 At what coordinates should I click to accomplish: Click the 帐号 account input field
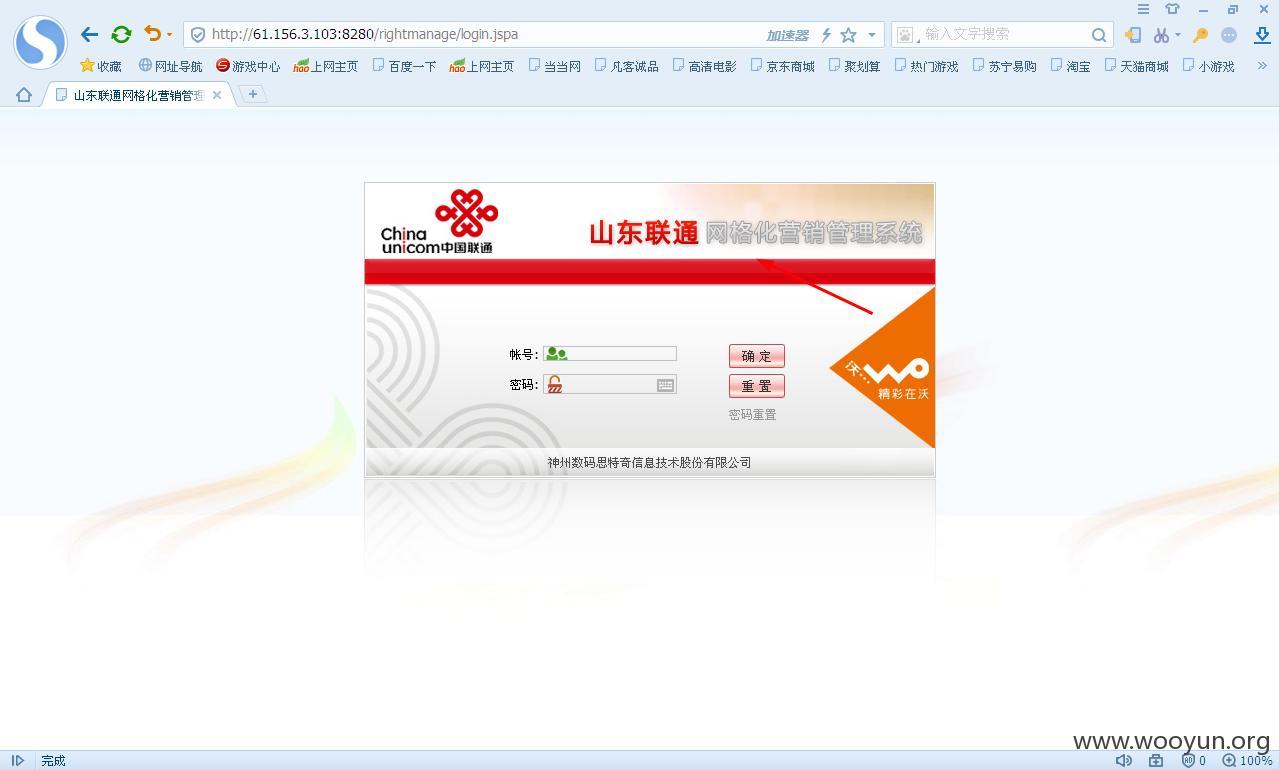[x=610, y=354]
